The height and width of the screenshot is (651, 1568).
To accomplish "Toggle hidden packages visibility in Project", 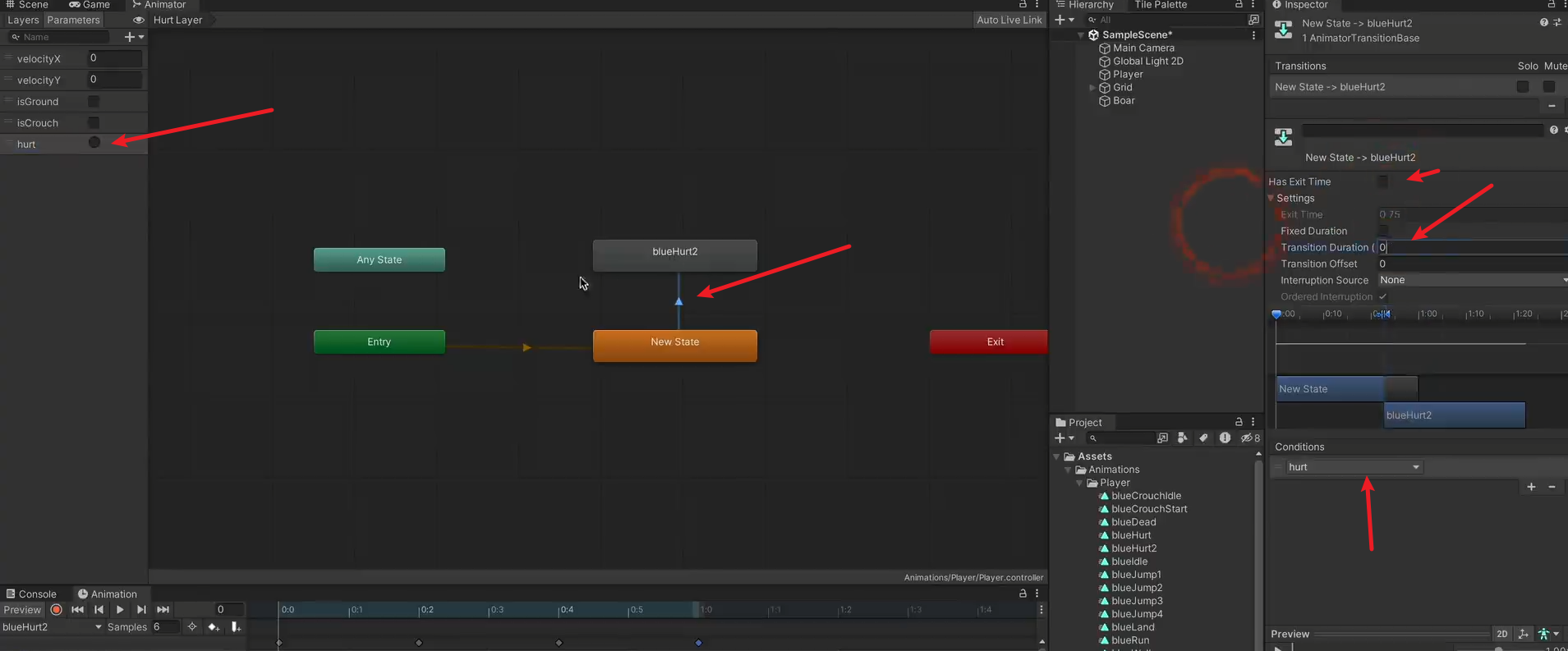I will coord(1249,438).
